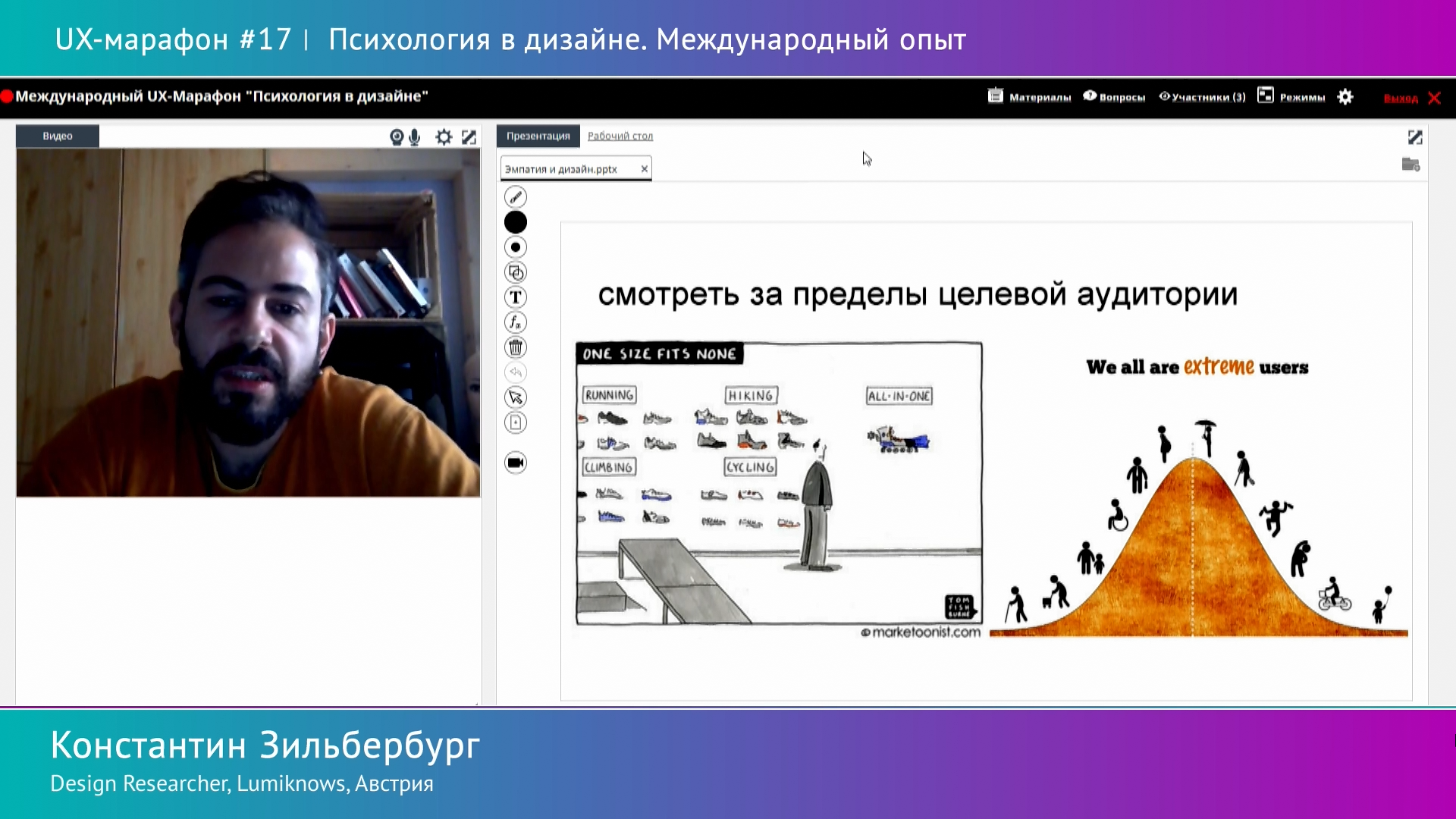This screenshot has width=1456, height=819.
Task: Expand the presentation area to fullscreen
Action: click(x=1415, y=137)
